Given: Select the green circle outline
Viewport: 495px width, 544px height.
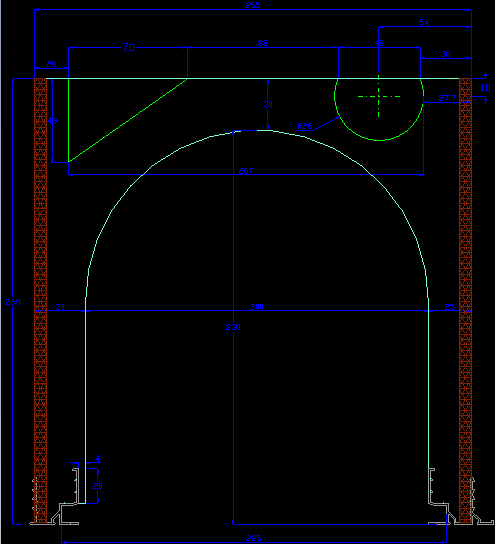Looking at the screenshot, I should [379, 109].
